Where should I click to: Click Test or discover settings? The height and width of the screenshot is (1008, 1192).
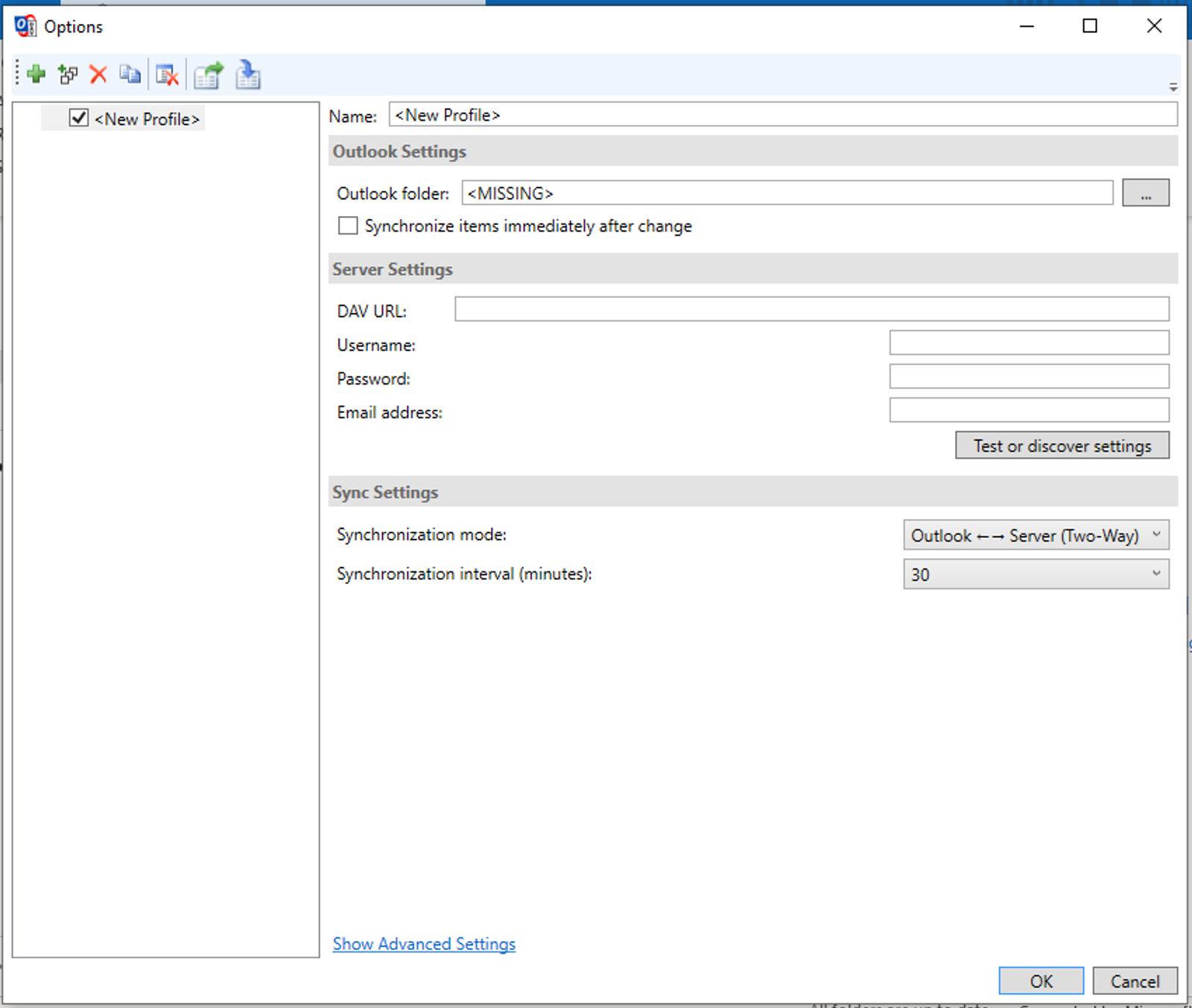click(x=1062, y=446)
